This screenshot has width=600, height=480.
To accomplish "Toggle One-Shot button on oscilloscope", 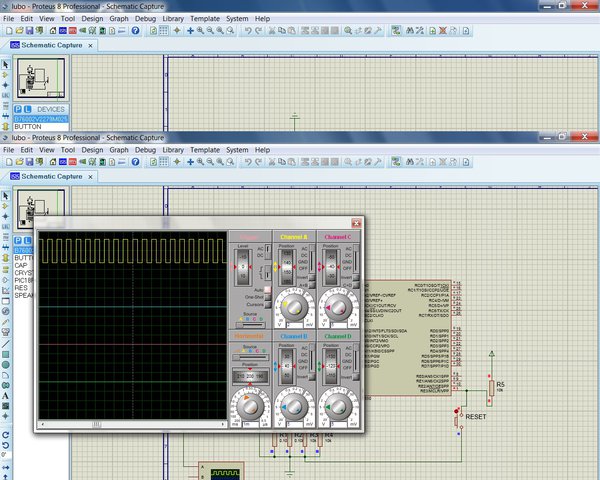I will click(x=268, y=297).
